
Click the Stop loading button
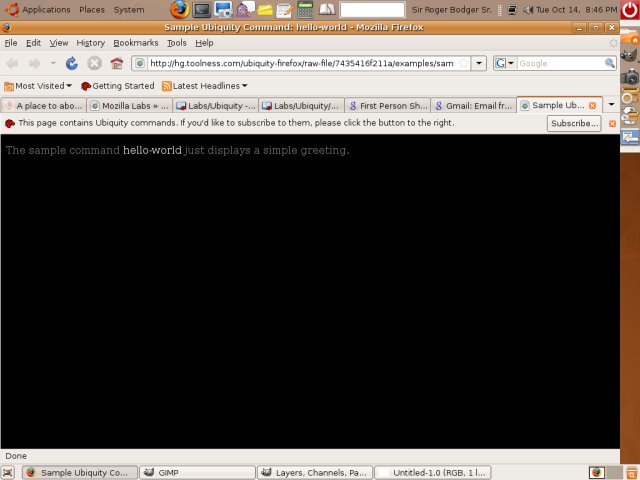coord(94,63)
